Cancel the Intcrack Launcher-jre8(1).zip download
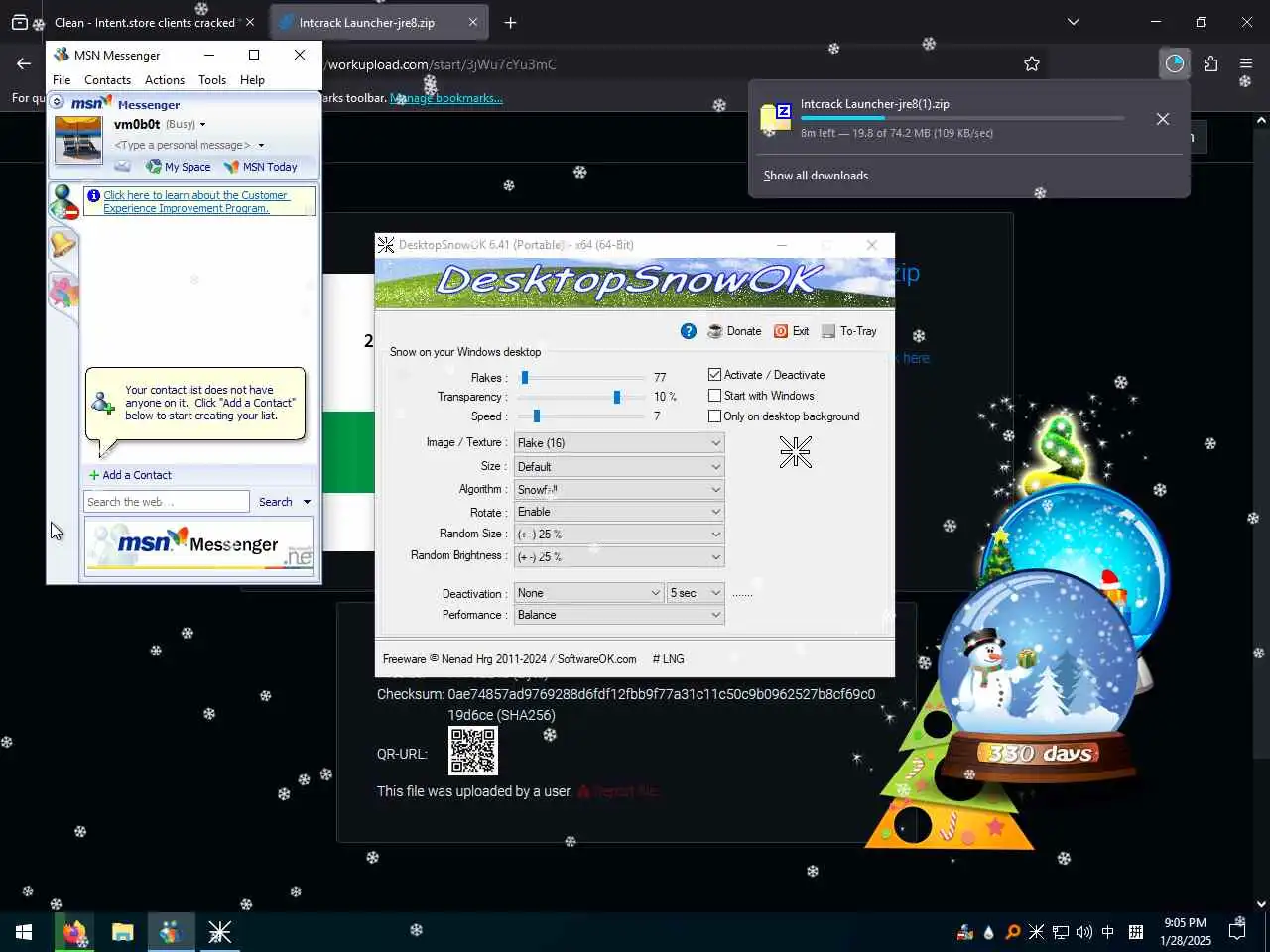 (x=1163, y=119)
